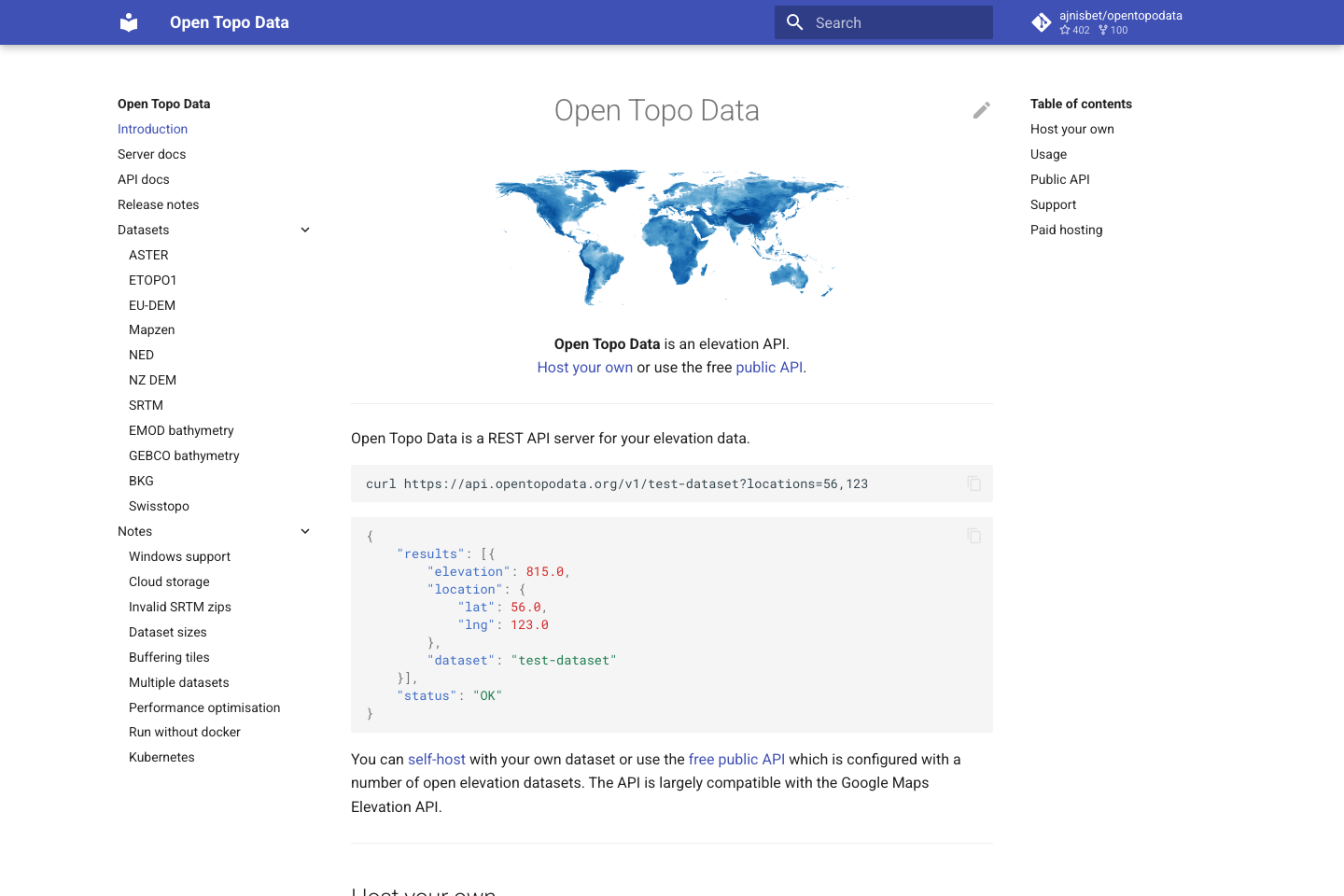
Task: Click the star icon showing 402
Action: (1064, 30)
